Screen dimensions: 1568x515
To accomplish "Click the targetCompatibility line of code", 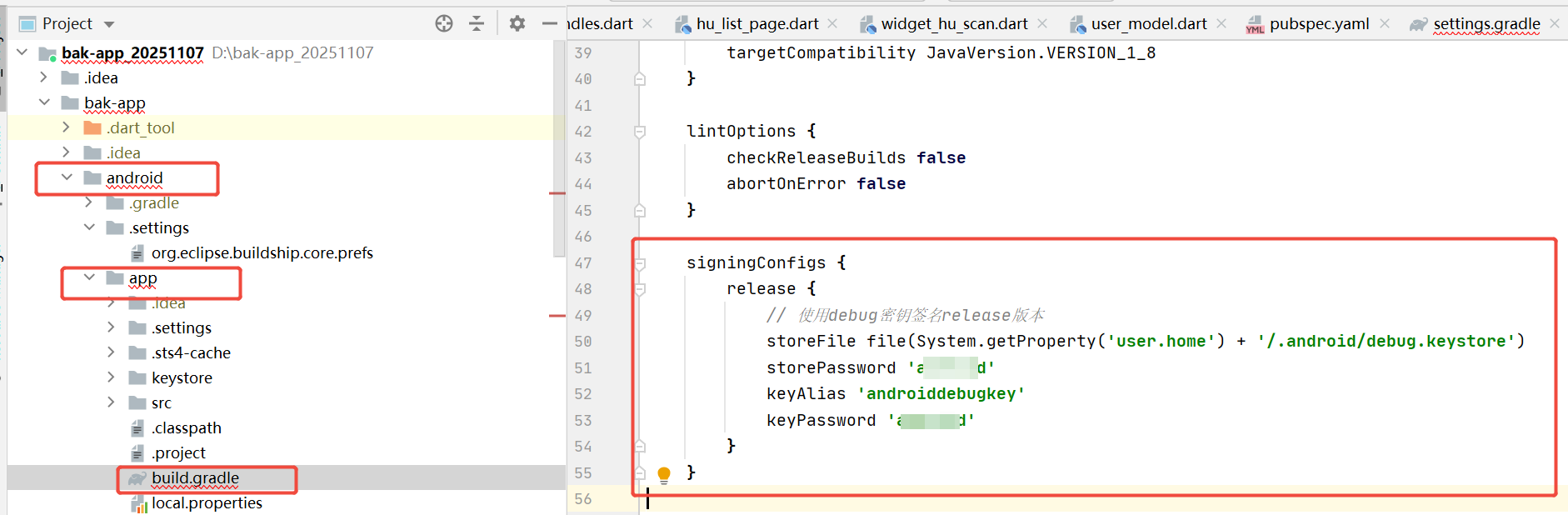I will [941, 53].
